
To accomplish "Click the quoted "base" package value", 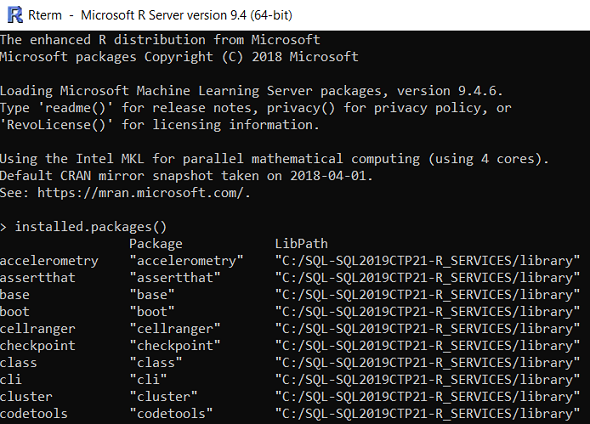I will pyautogui.click(x=152, y=295).
